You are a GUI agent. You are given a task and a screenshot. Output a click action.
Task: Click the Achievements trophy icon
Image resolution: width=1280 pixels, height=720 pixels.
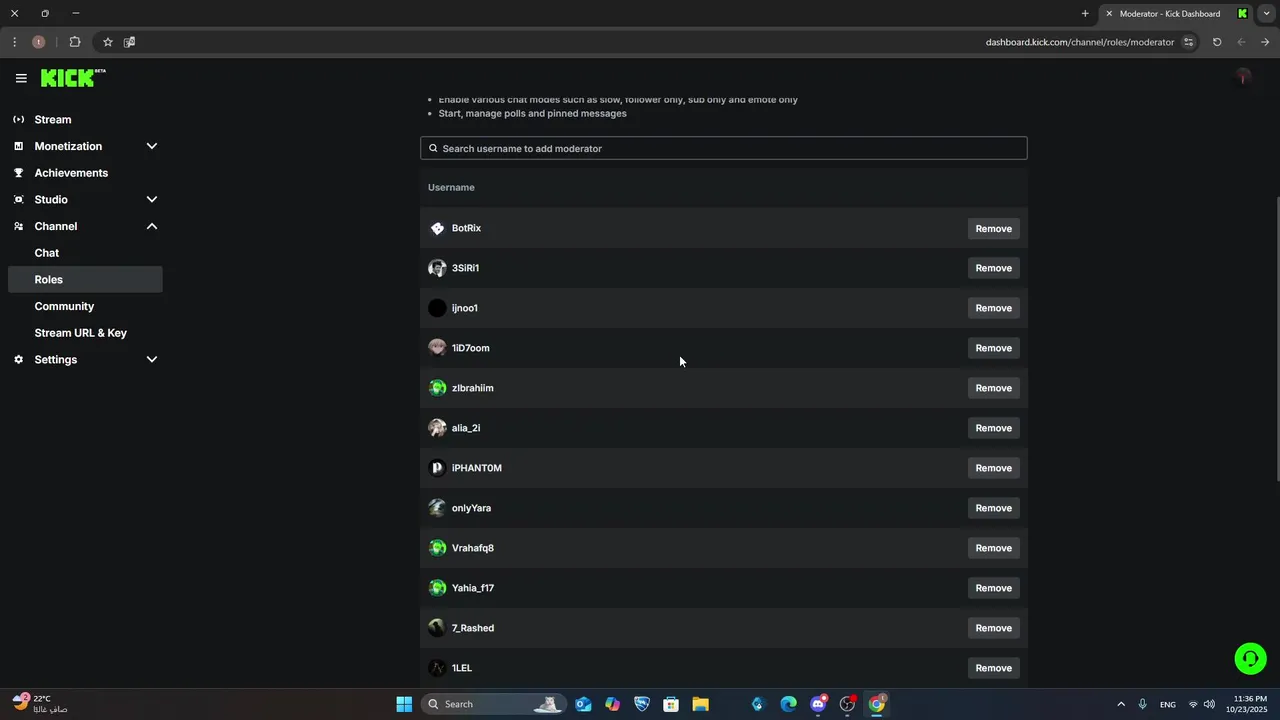tap(18, 173)
